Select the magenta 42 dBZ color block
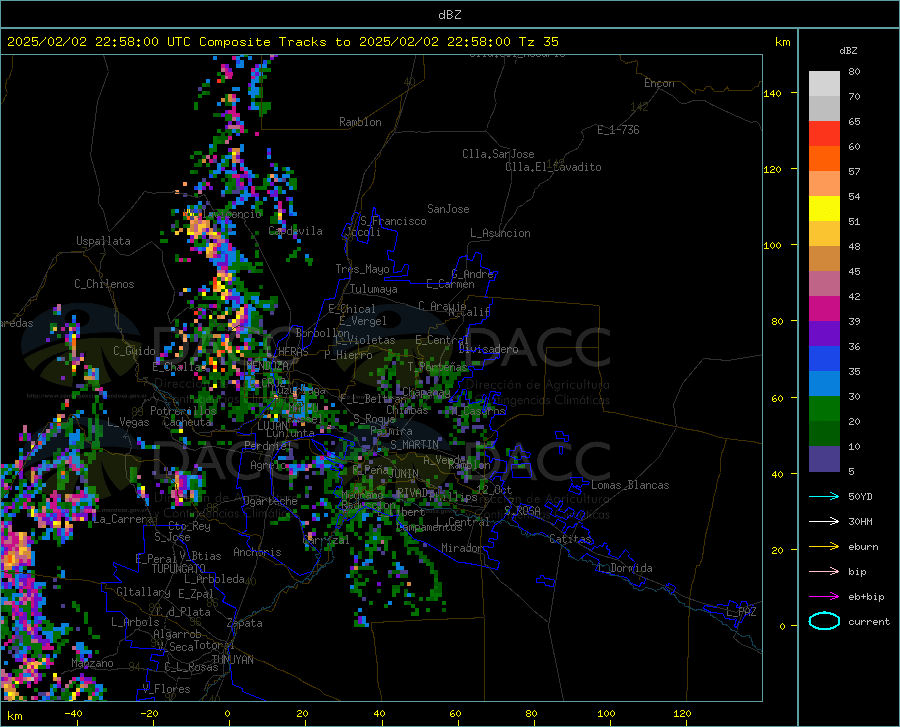900x727 pixels. tap(824, 309)
